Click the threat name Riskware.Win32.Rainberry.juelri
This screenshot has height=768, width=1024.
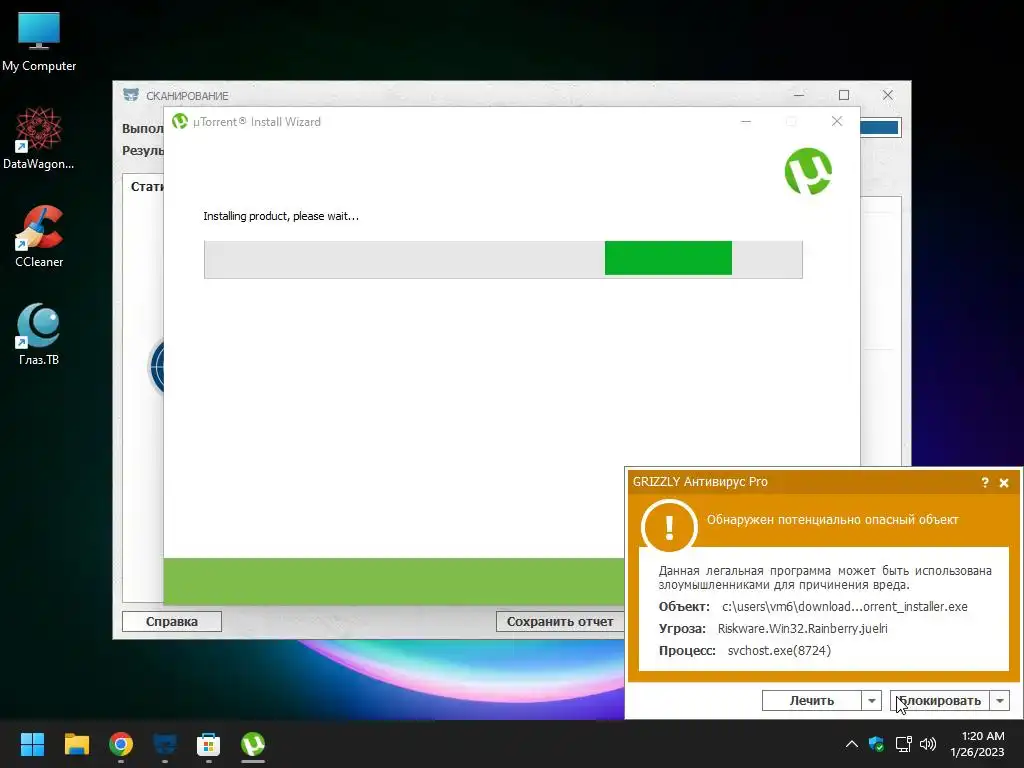click(x=803, y=628)
